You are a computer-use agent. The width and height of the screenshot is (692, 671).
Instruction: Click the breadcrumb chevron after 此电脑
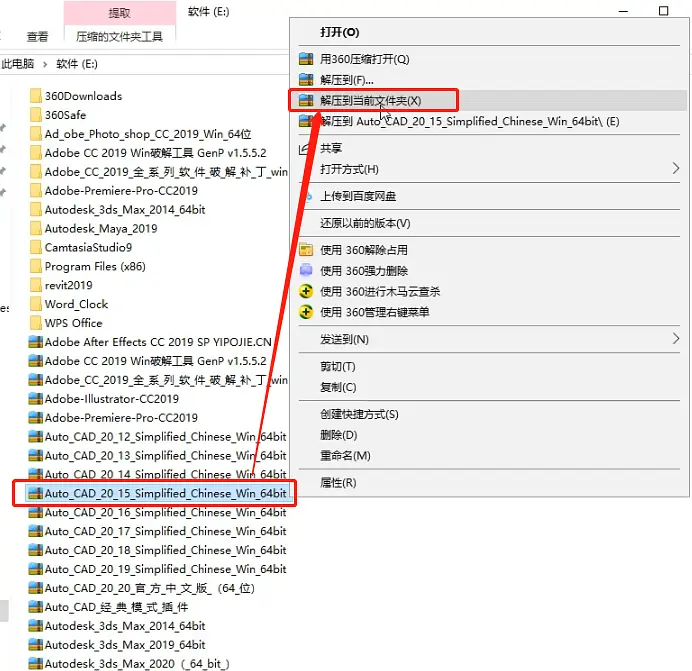pos(45,64)
